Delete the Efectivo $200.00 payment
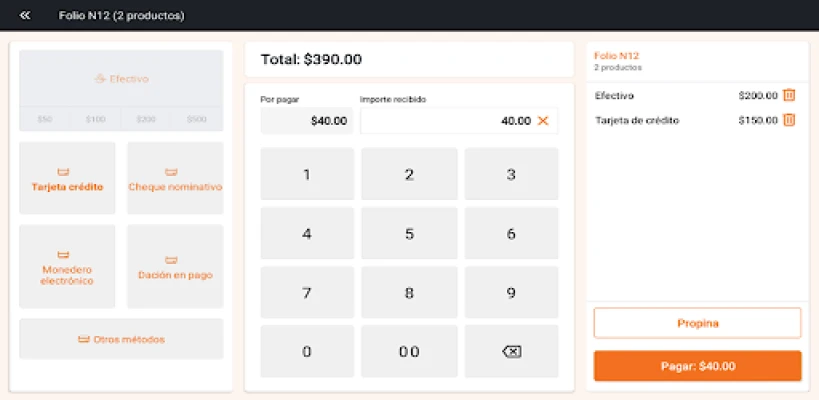This screenshot has height=400, width=819. [x=789, y=95]
